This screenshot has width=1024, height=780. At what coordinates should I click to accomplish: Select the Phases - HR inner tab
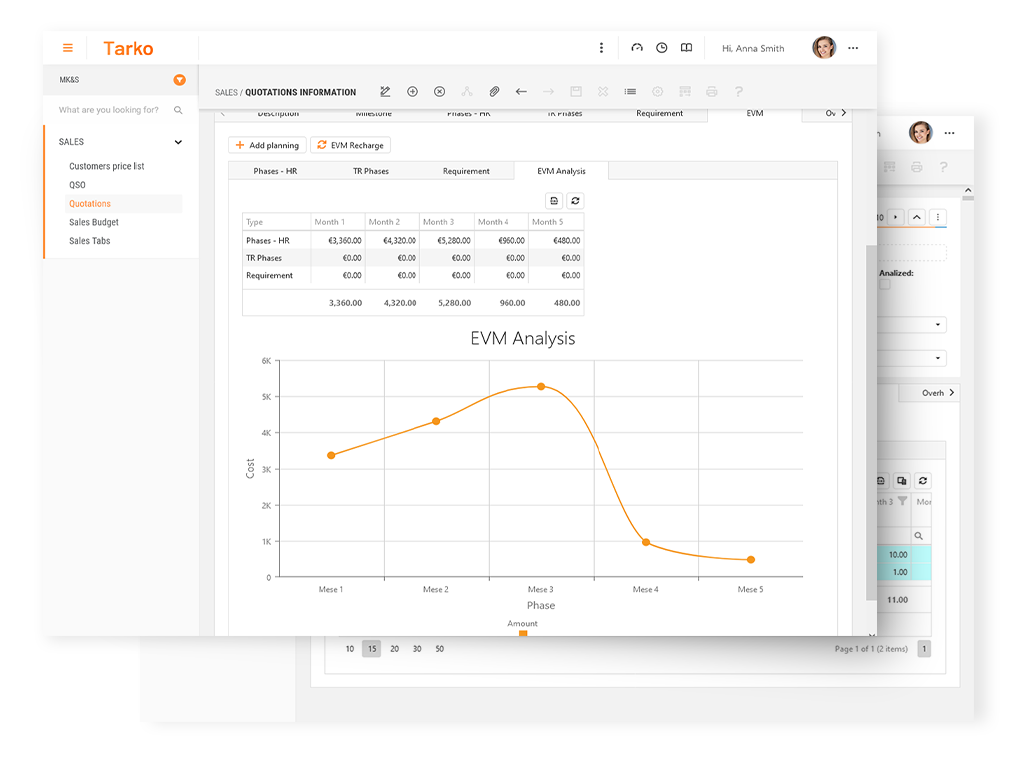pyautogui.click(x=275, y=171)
